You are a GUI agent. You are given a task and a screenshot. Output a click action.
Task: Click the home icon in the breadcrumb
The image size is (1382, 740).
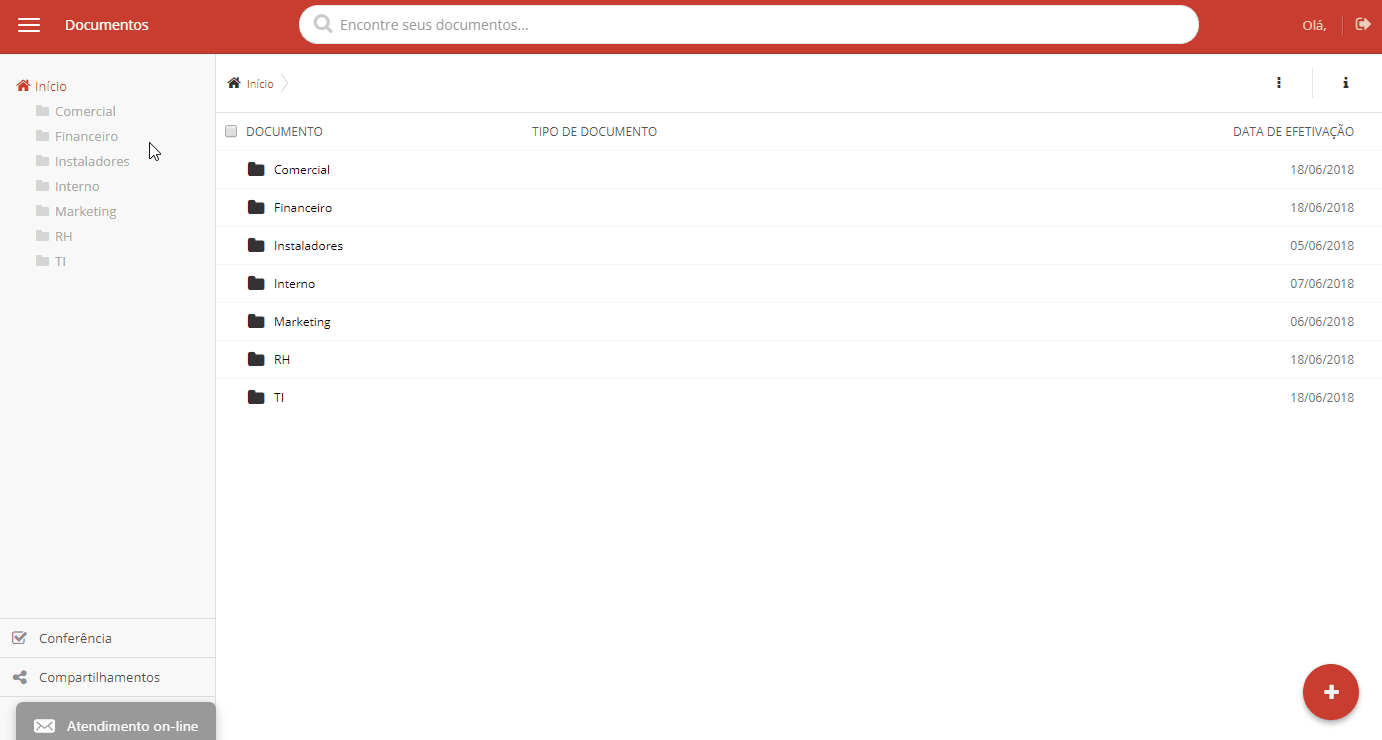(234, 83)
